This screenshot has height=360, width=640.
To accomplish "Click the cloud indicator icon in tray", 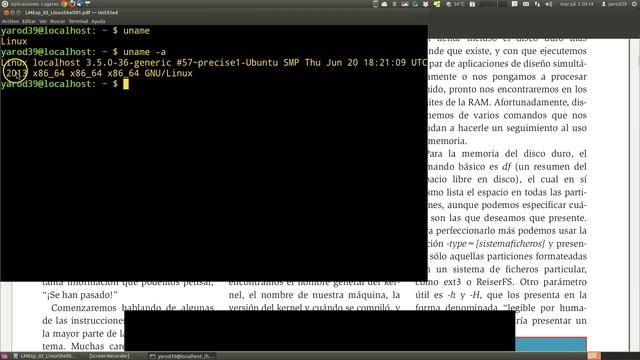I will [x=384, y=4].
